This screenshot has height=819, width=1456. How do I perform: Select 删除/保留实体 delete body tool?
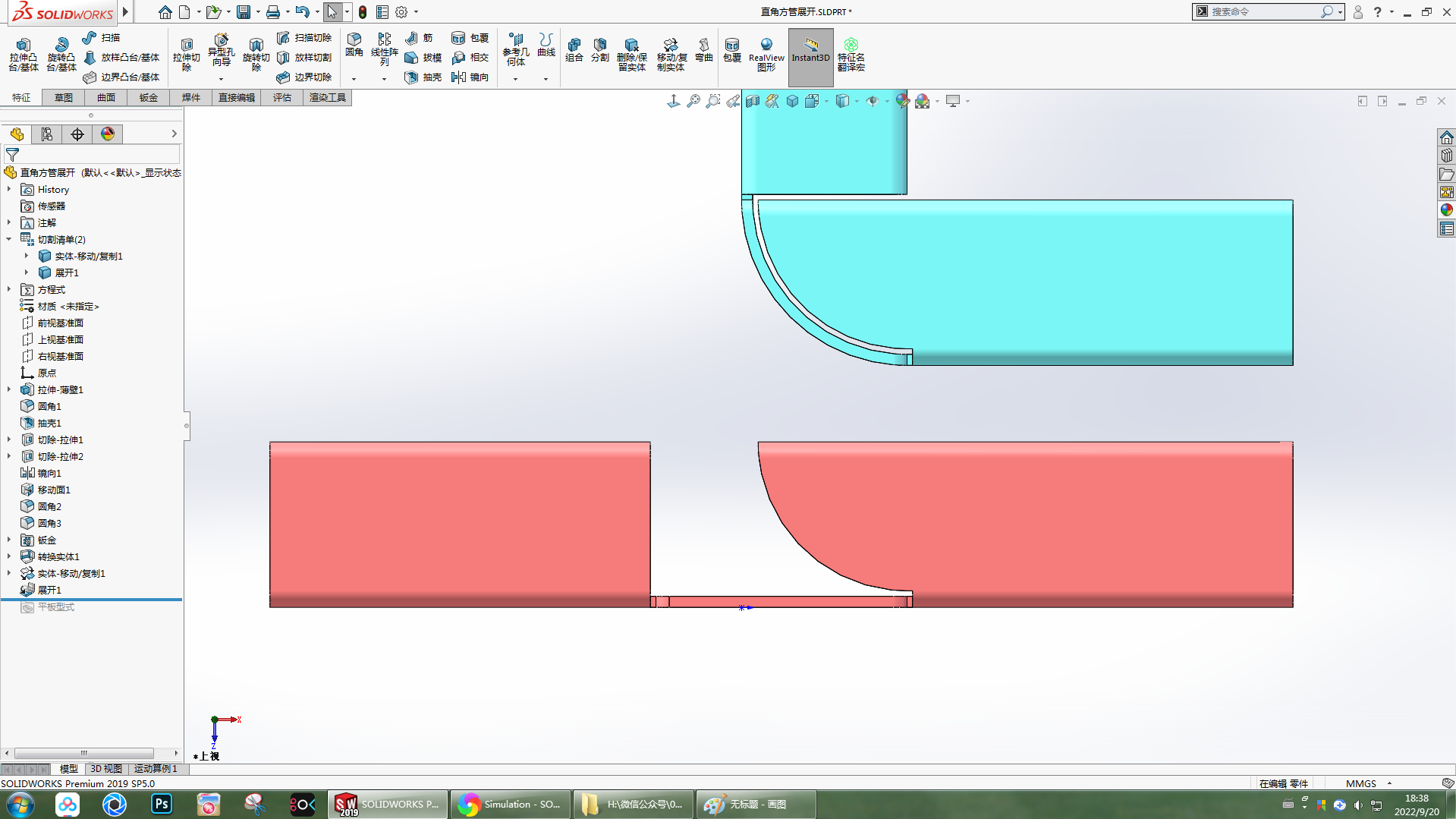(631, 55)
